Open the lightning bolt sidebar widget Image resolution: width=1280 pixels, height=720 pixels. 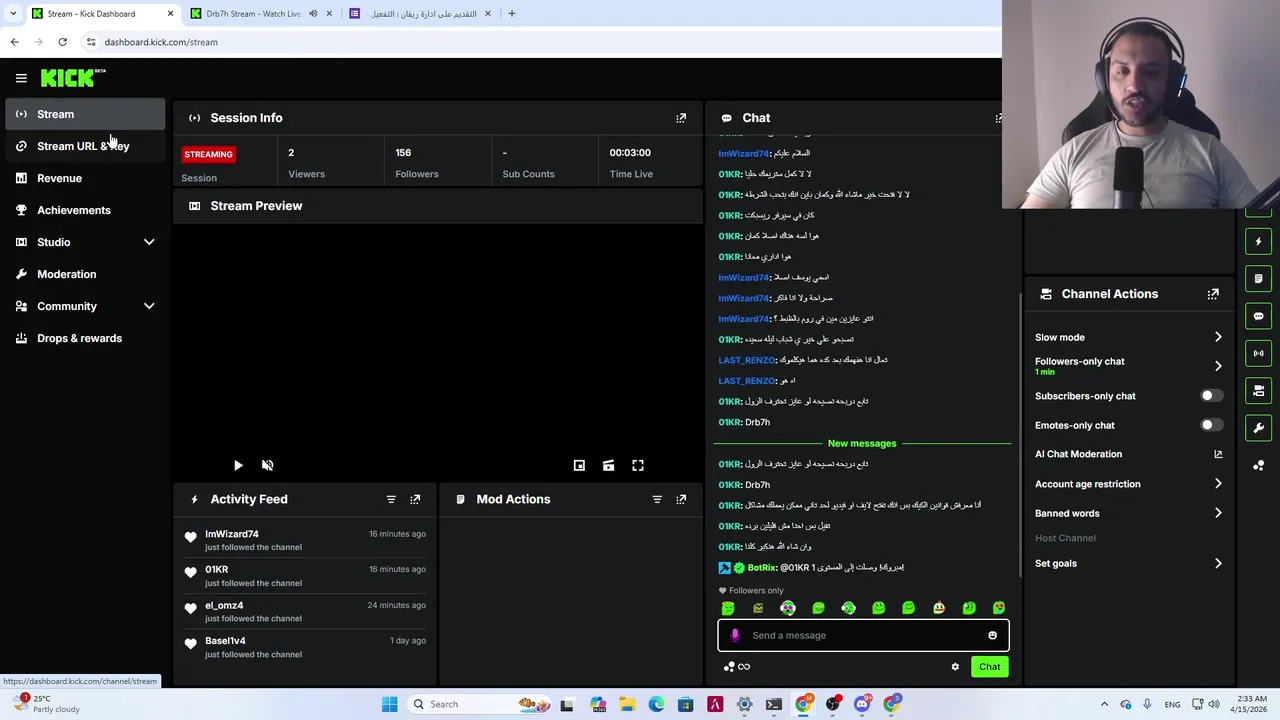(x=1259, y=241)
